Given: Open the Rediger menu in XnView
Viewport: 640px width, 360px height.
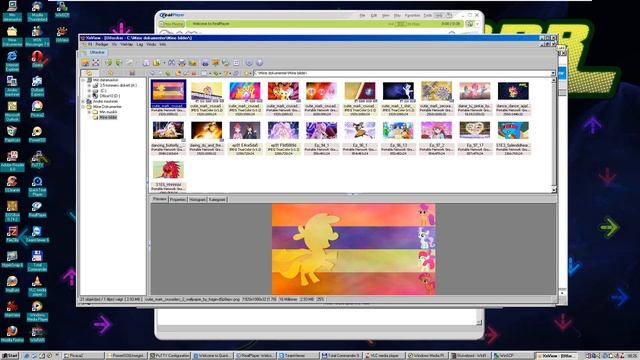Looking at the screenshot, I should [102, 44].
